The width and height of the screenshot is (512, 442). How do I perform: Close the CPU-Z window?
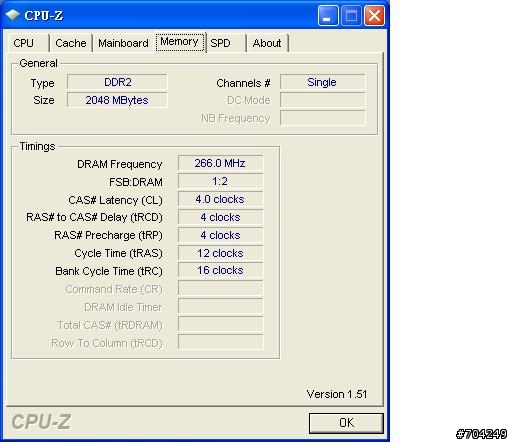374,15
